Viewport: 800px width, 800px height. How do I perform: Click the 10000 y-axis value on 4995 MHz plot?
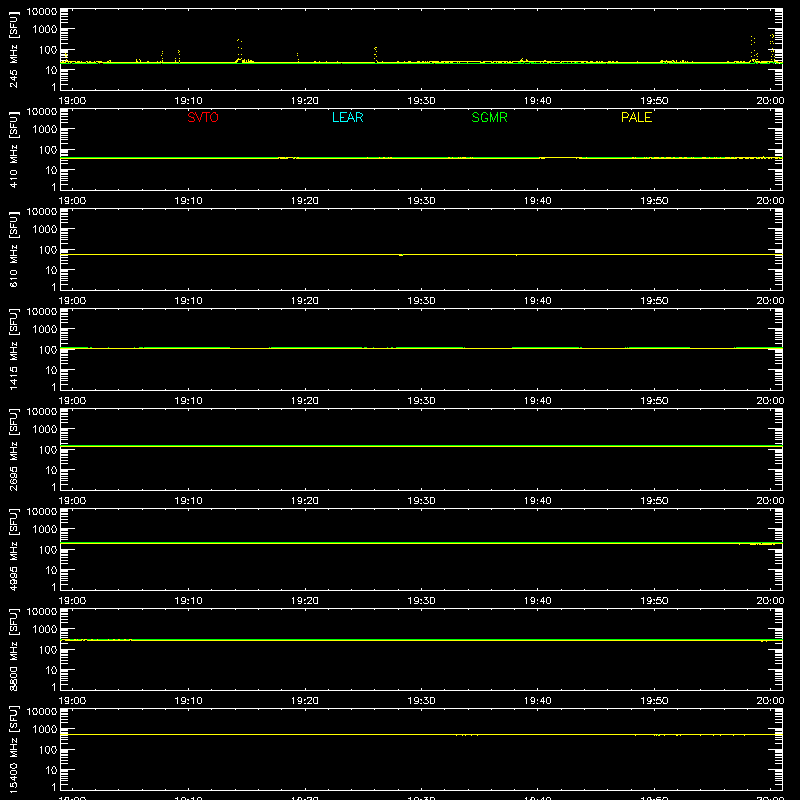click(x=42, y=511)
